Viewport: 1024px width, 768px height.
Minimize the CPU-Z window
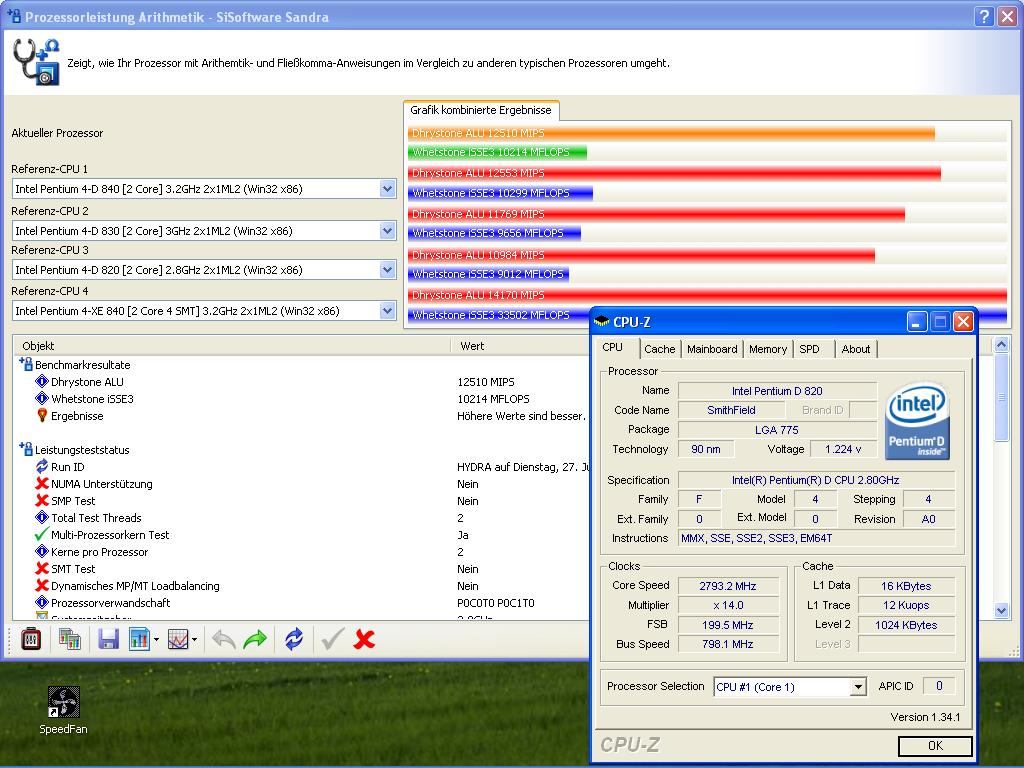point(917,321)
